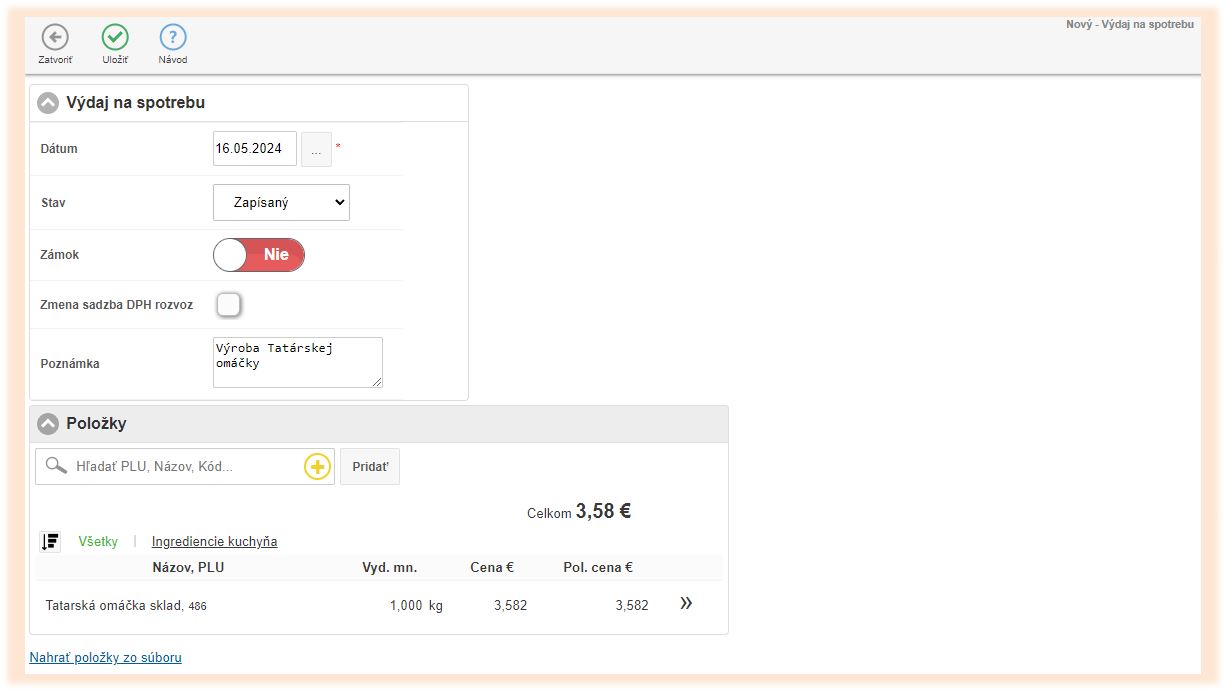1226x696 pixels.
Task: Click the sort order icon
Action: pos(50,542)
